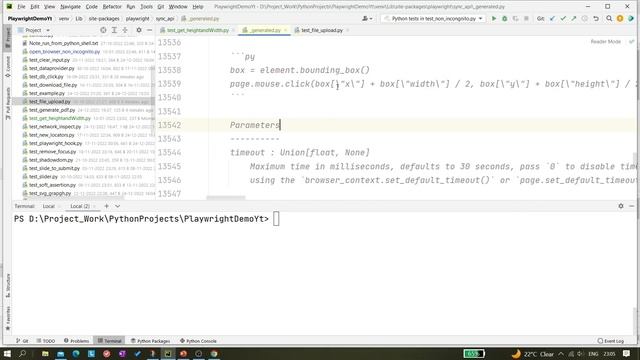Select the Local terminal tab
The image size is (640, 360).
point(49,206)
